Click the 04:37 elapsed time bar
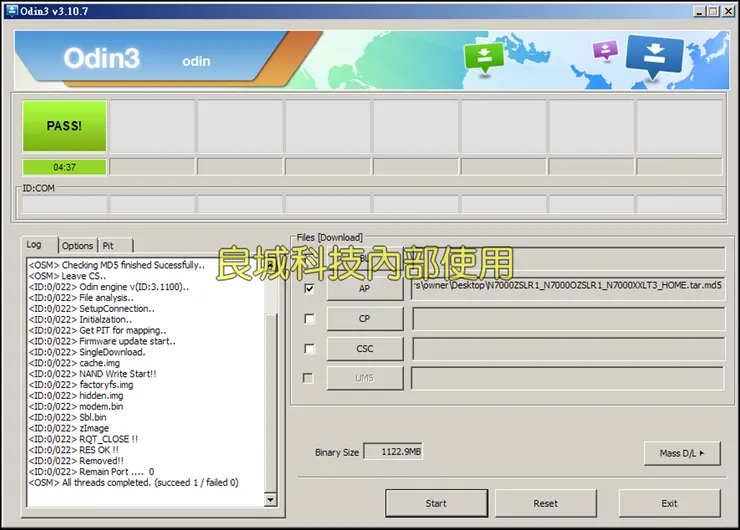Screen dimensions: 740x530 (64, 167)
